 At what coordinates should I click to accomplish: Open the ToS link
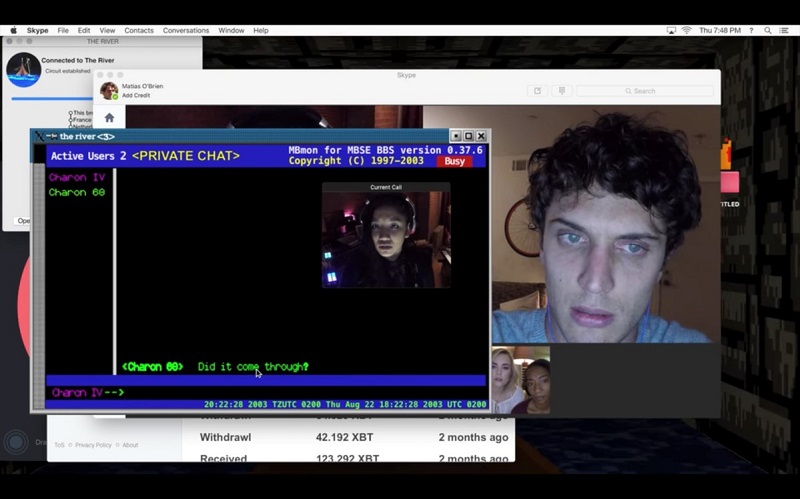[60, 445]
